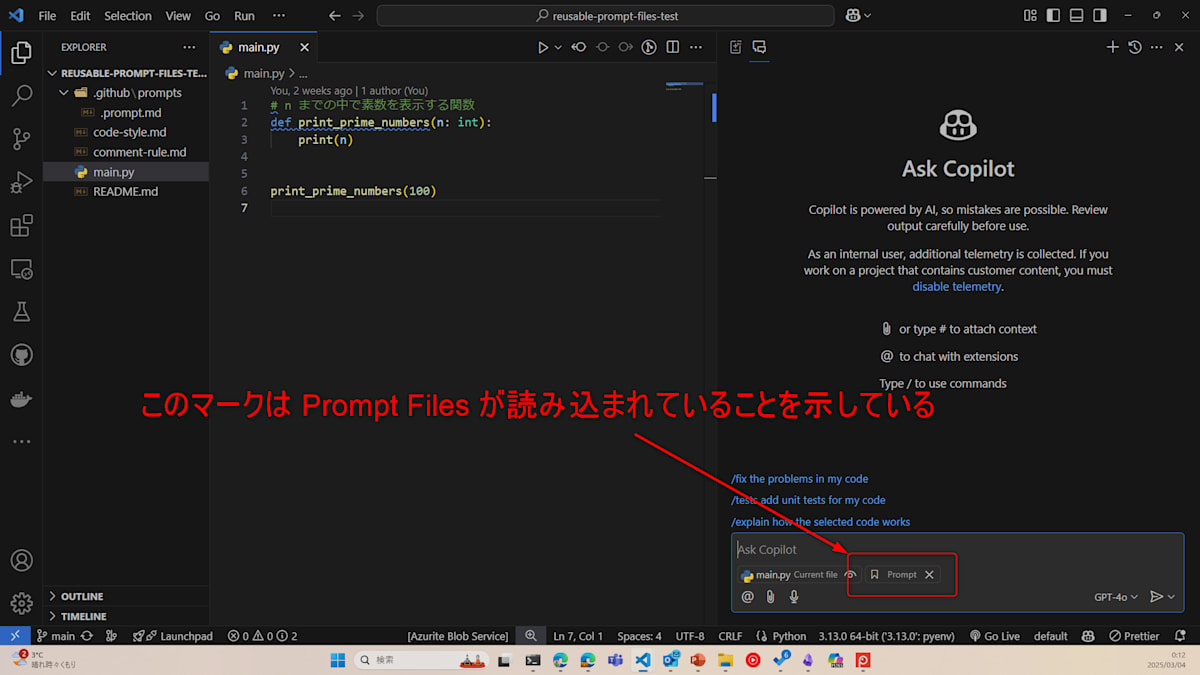Choose the /explain selected code suggestion

coord(820,522)
